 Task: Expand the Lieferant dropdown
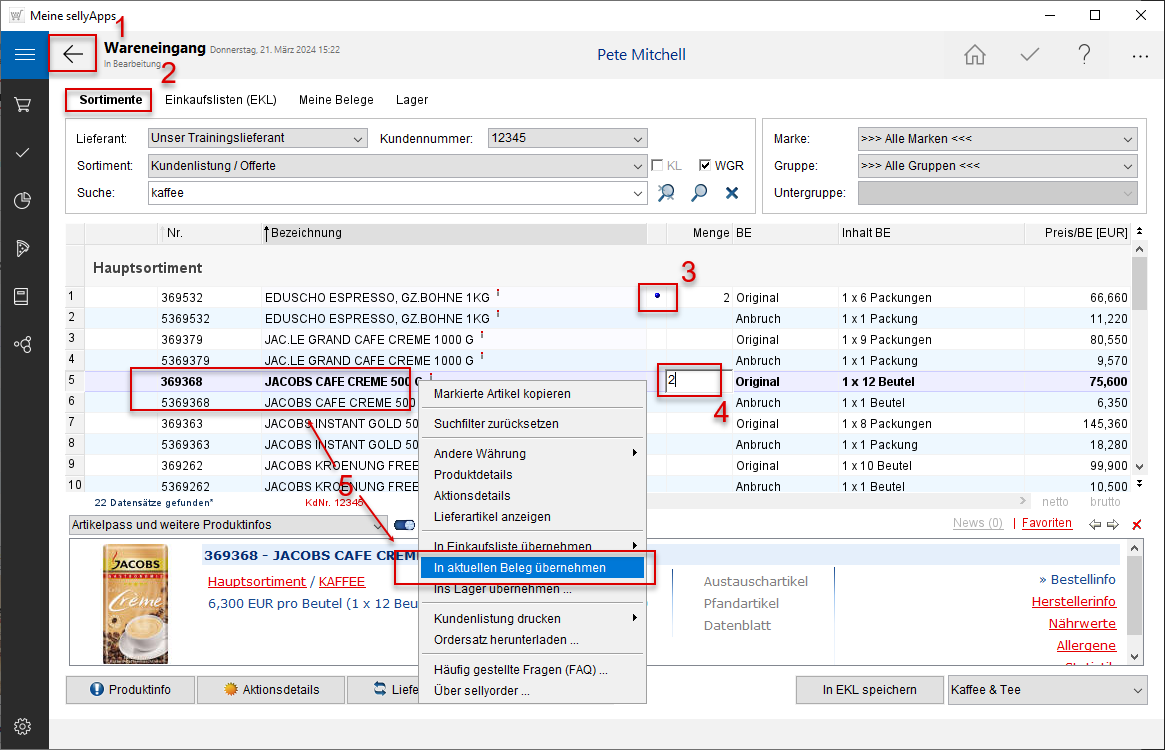point(358,138)
